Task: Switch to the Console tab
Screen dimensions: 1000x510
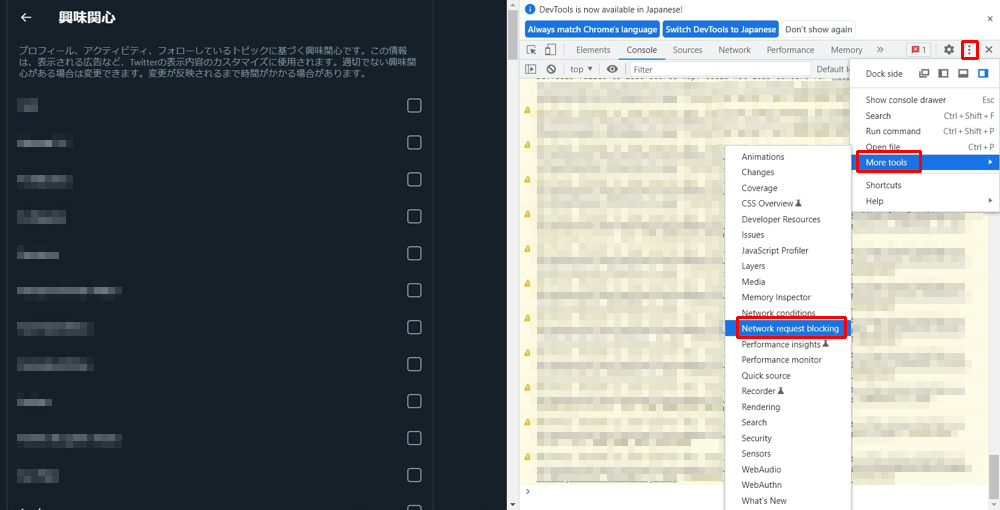Action: 642,50
